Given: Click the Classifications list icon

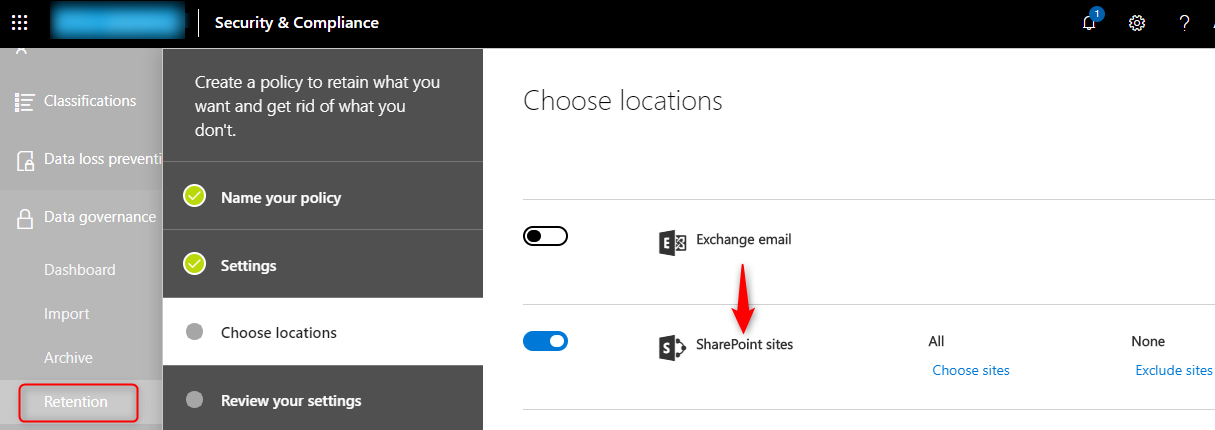Looking at the screenshot, I should 25,102.
